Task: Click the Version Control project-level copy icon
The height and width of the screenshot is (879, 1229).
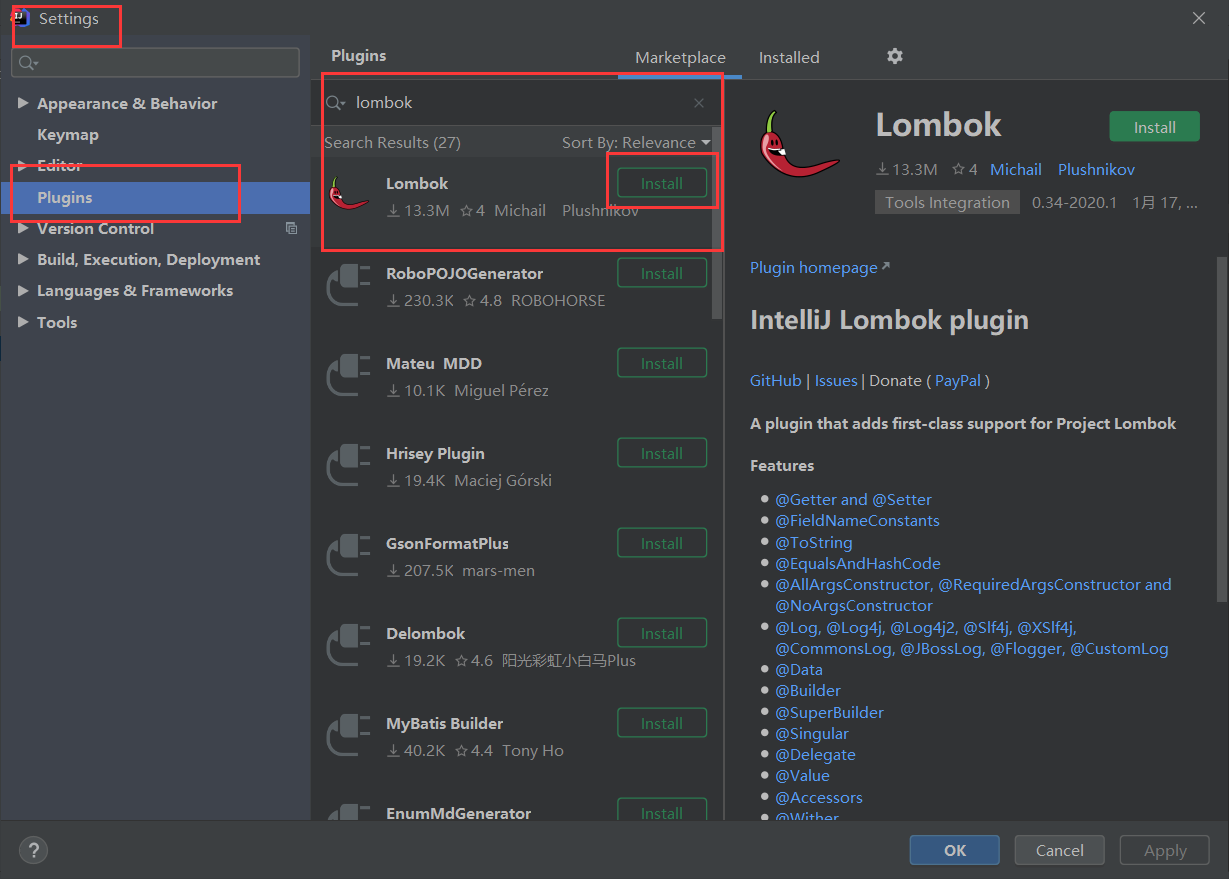Action: tap(291, 228)
